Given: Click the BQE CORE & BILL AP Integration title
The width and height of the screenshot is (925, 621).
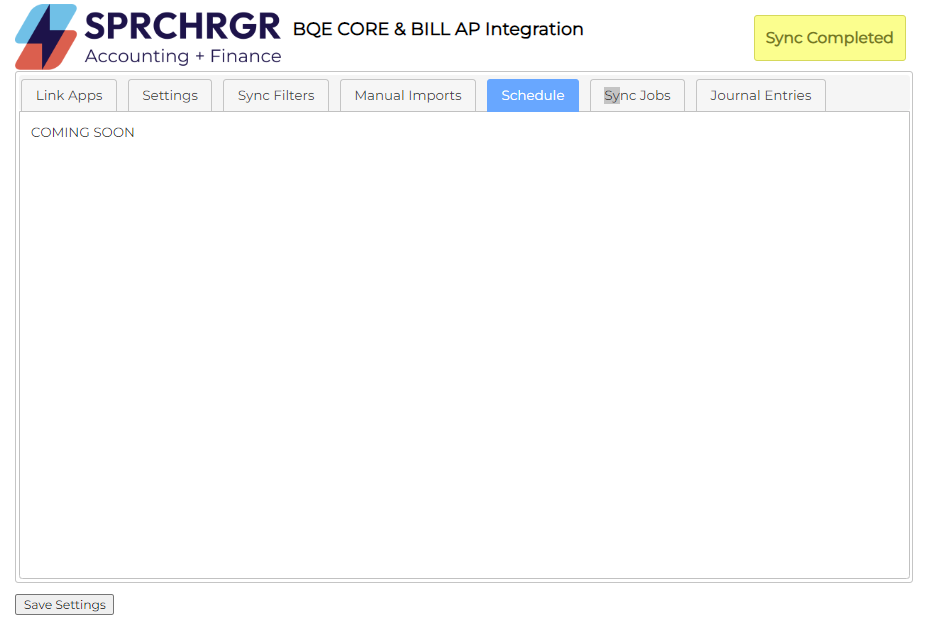Looking at the screenshot, I should 438,29.
